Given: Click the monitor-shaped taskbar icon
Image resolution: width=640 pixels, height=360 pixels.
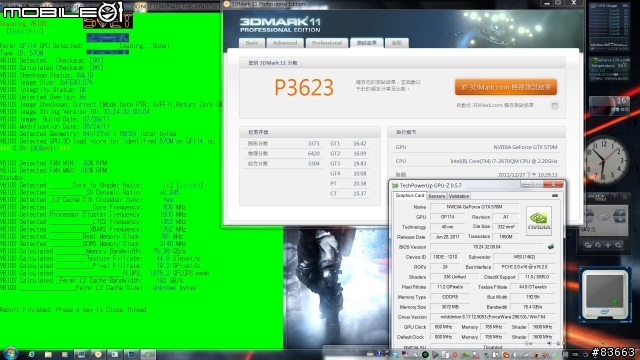Looking at the screenshot, I should coord(81,354).
